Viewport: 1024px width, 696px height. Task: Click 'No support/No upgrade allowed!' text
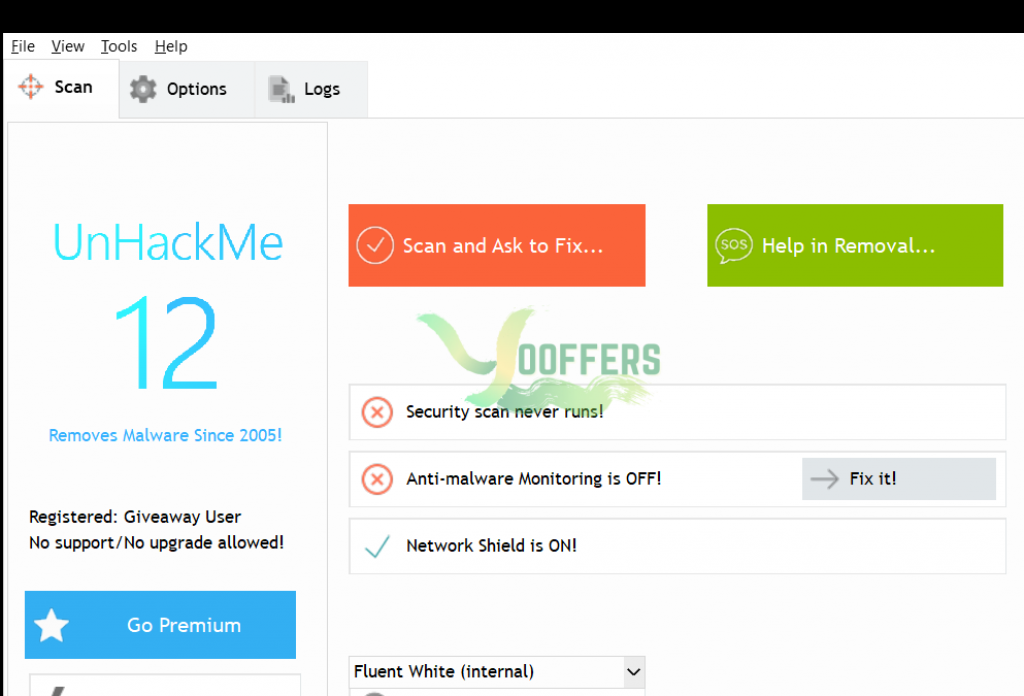click(x=157, y=543)
